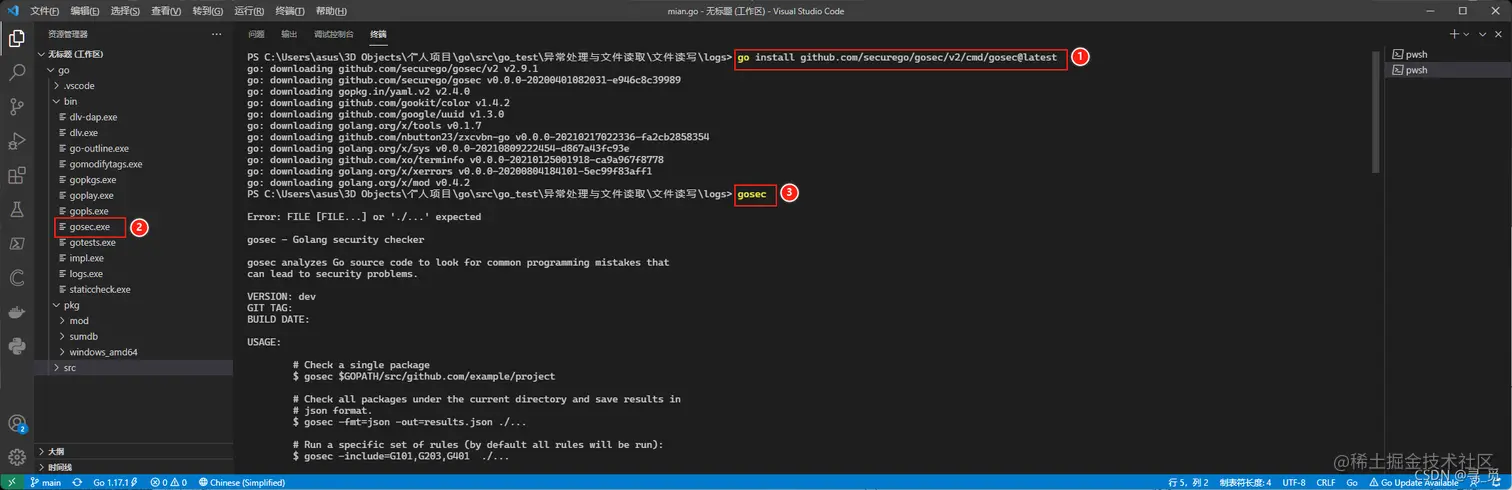
Task: Open the terminal launch profile dropdown arrow
Action: [x=1466, y=34]
